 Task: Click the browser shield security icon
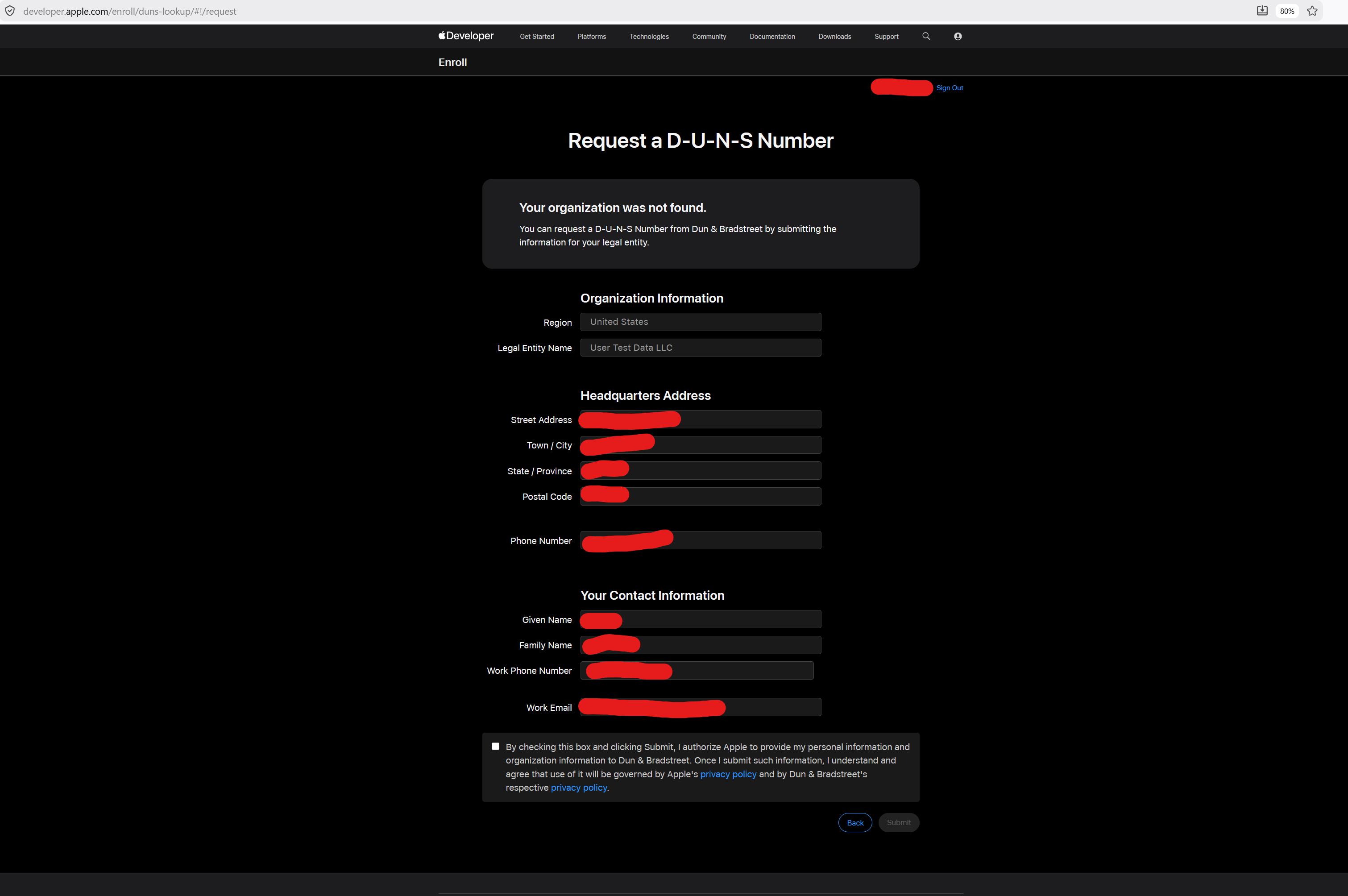[x=10, y=11]
